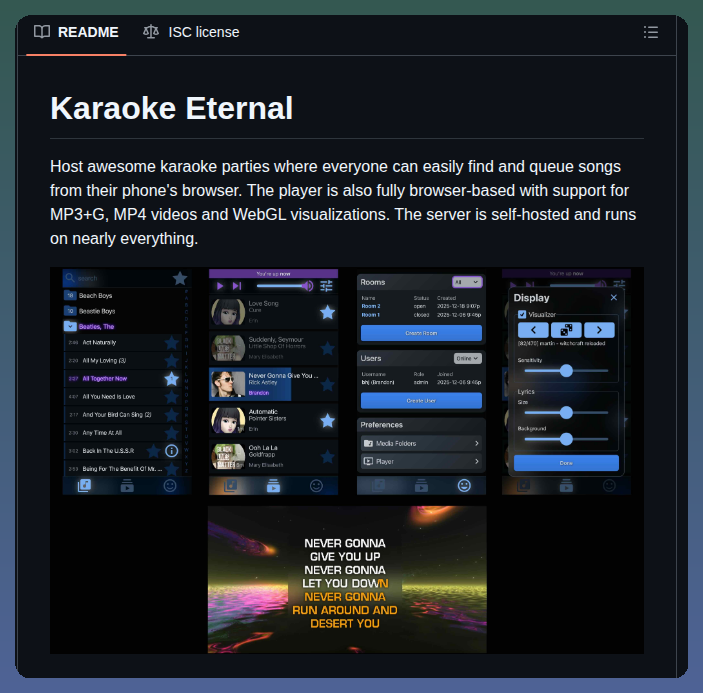
Task: Click the Player icon in Preferences
Action: click(368, 461)
